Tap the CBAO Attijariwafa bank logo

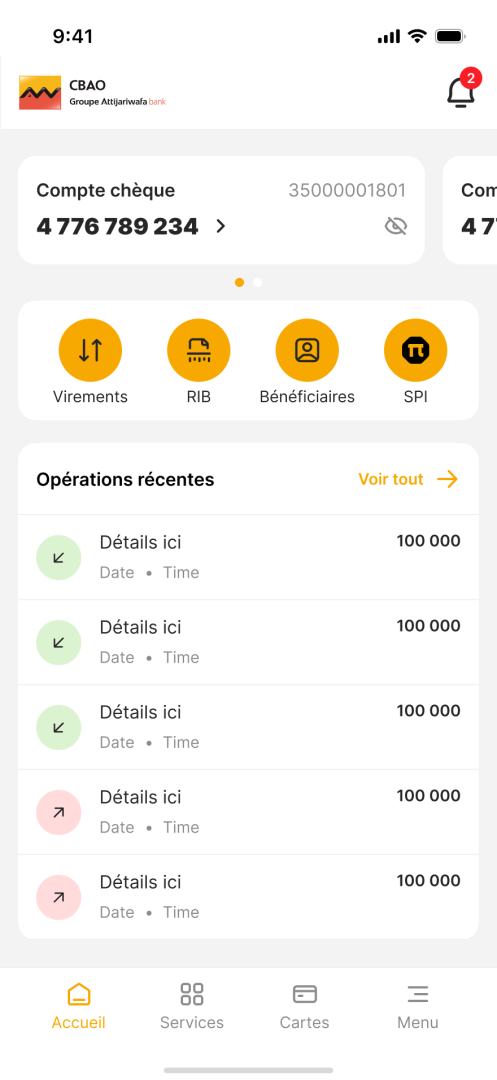(x=92, y=93)
